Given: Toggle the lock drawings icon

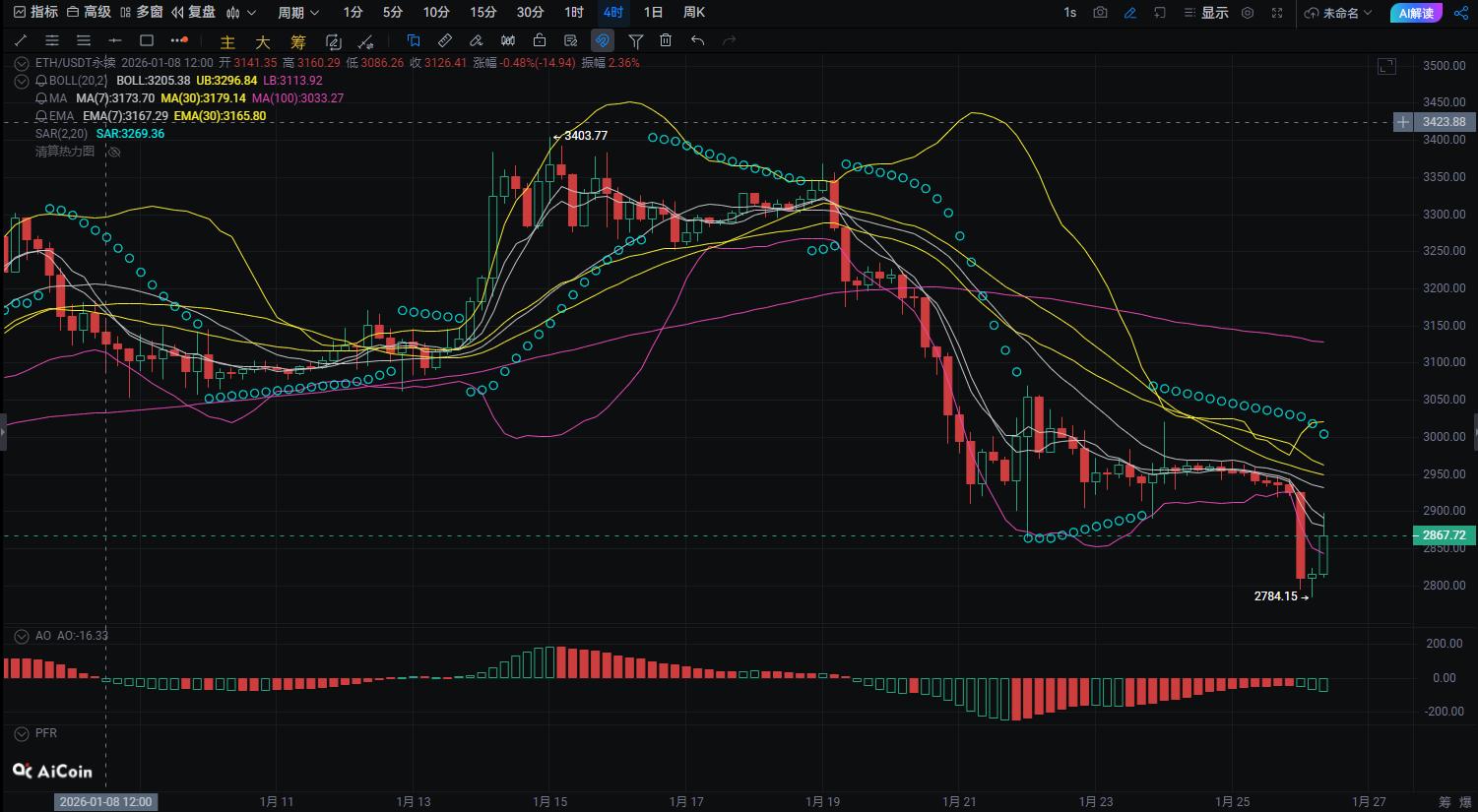Looking at the screenshot, I should point(539,40).
